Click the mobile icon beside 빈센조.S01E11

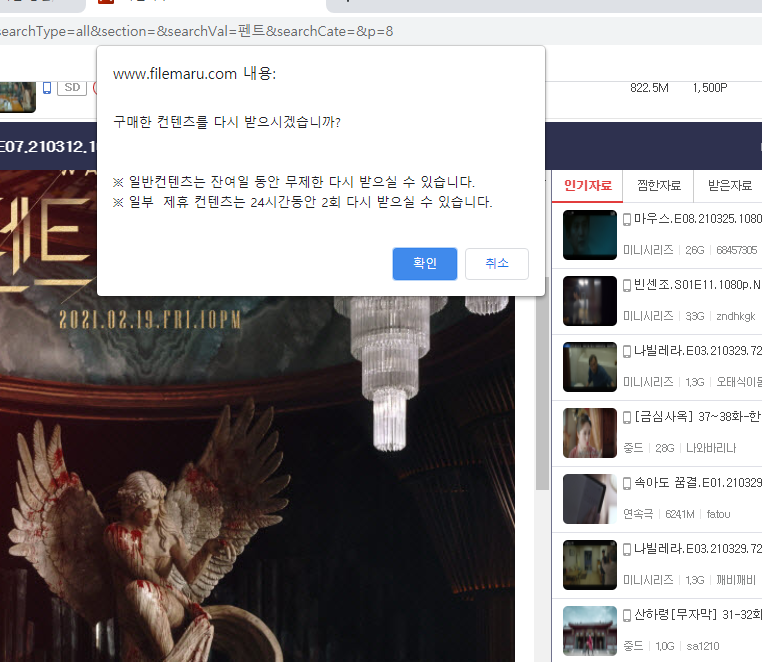(627, 286)
